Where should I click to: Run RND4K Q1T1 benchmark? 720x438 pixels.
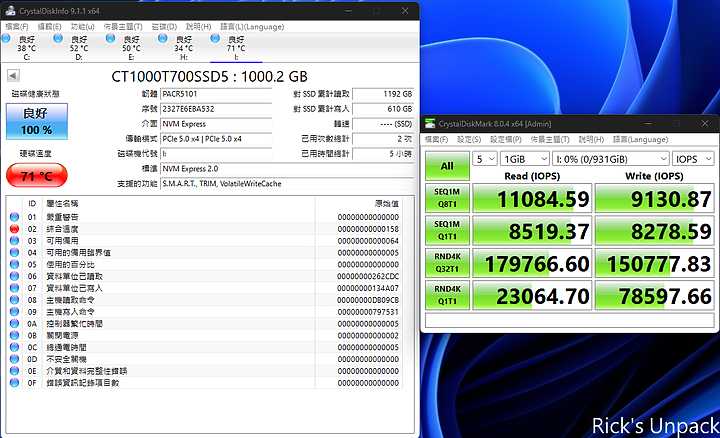(447, 295)
